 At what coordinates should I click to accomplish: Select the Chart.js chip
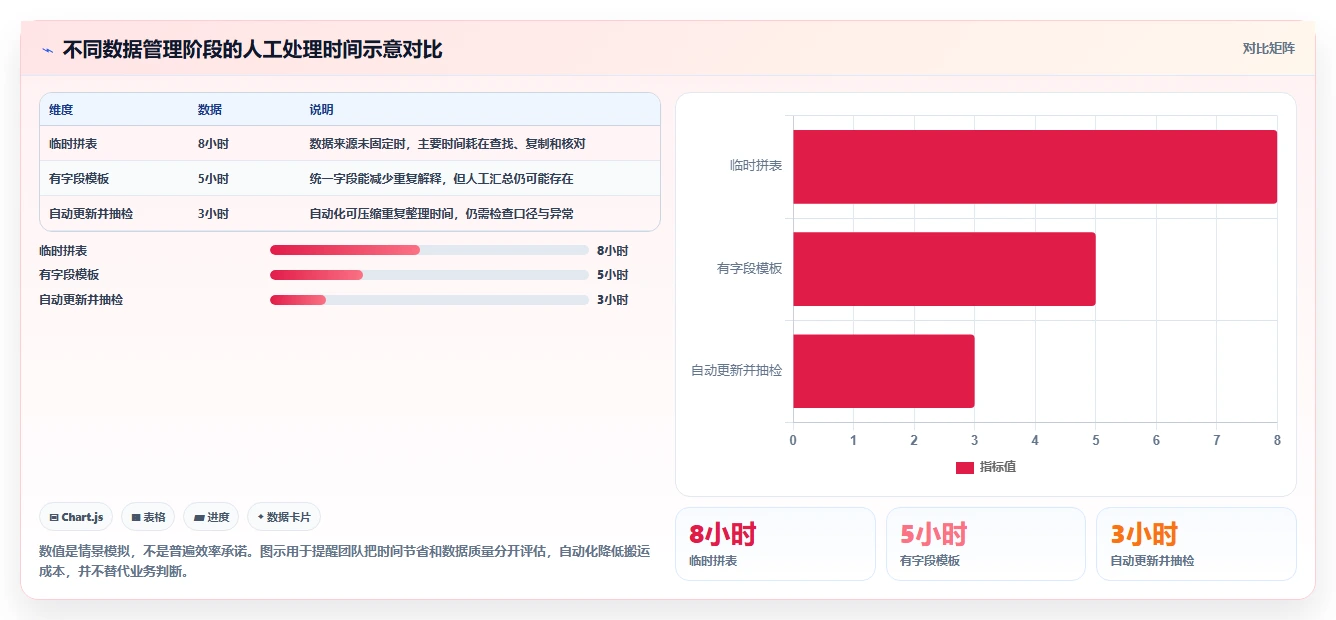[x=77, y=517]
